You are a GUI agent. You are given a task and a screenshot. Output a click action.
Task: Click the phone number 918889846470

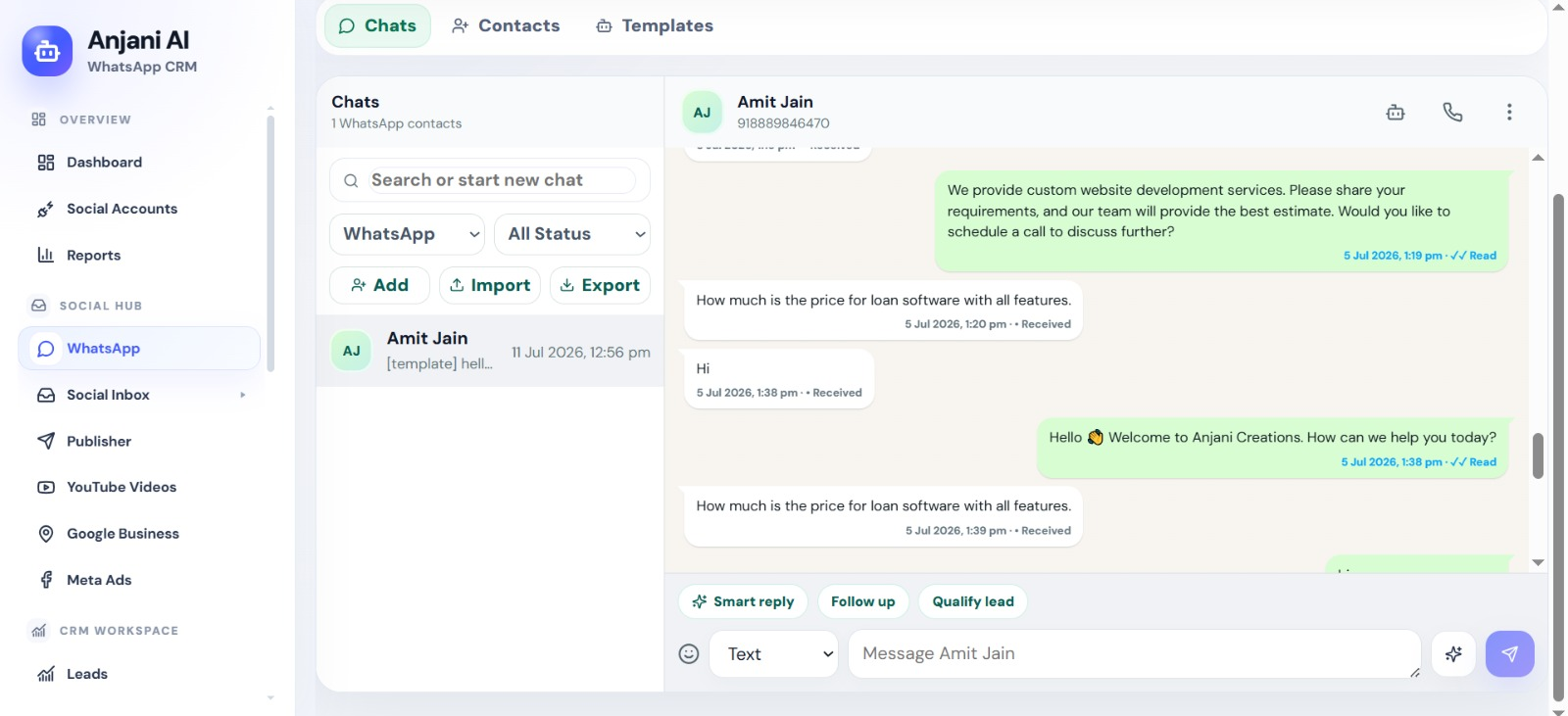coord(783,123)
